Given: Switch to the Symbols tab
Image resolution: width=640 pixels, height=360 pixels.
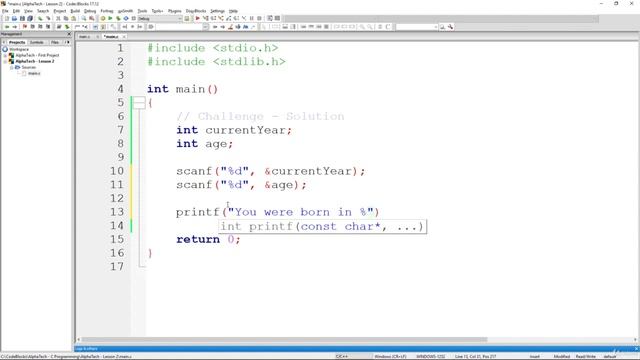Looking at the screenshot, I should point(37,42).
